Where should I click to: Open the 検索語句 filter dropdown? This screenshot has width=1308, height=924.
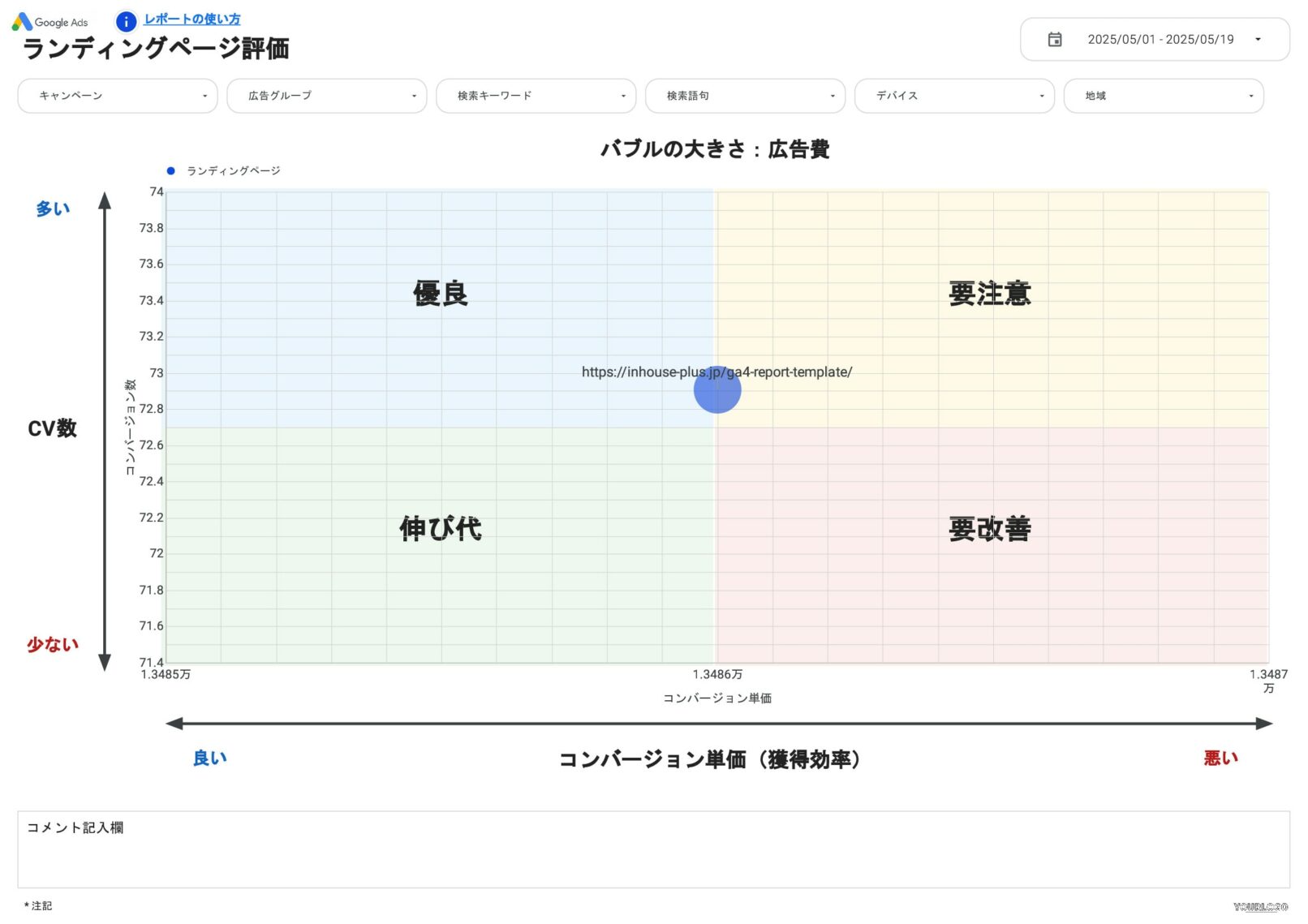pyautogui.click(x=745, y=95)
